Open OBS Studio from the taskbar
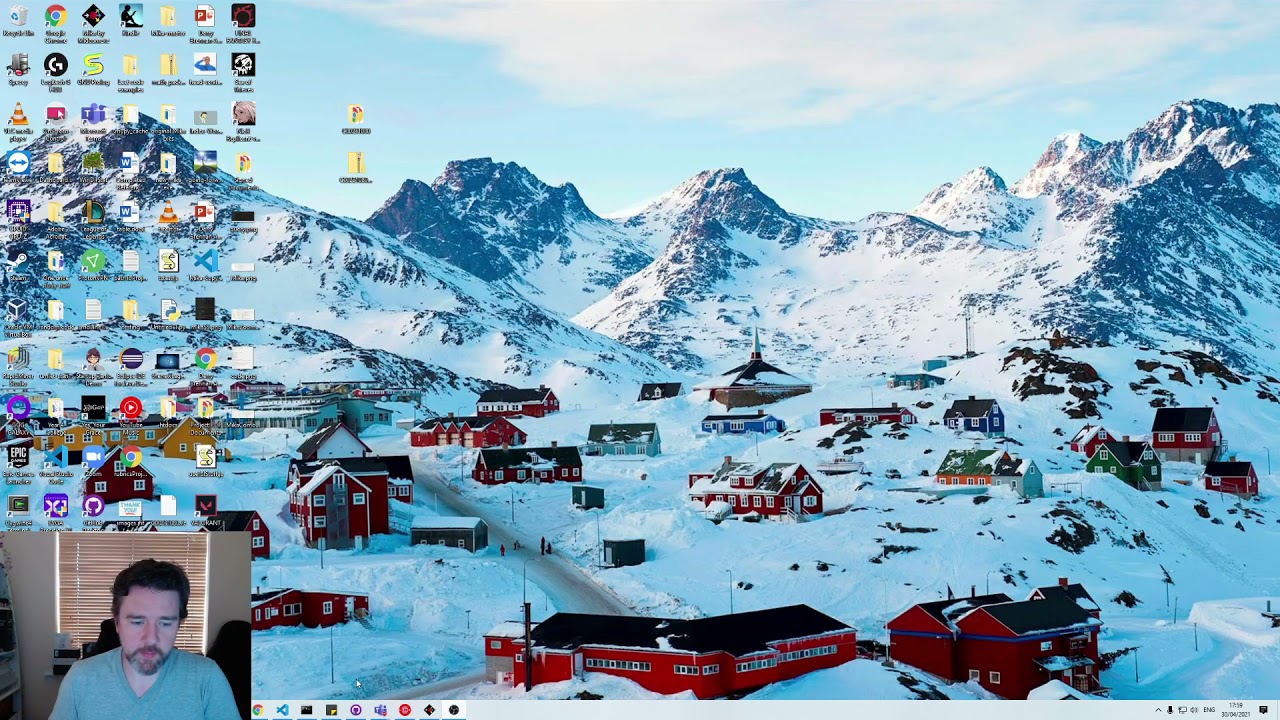 (454, 710)
